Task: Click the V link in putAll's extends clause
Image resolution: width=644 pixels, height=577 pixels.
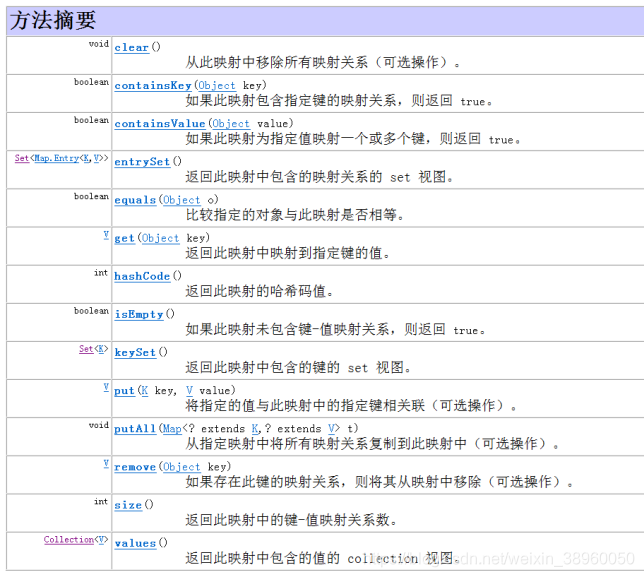Action: click(x=331, y=429)
